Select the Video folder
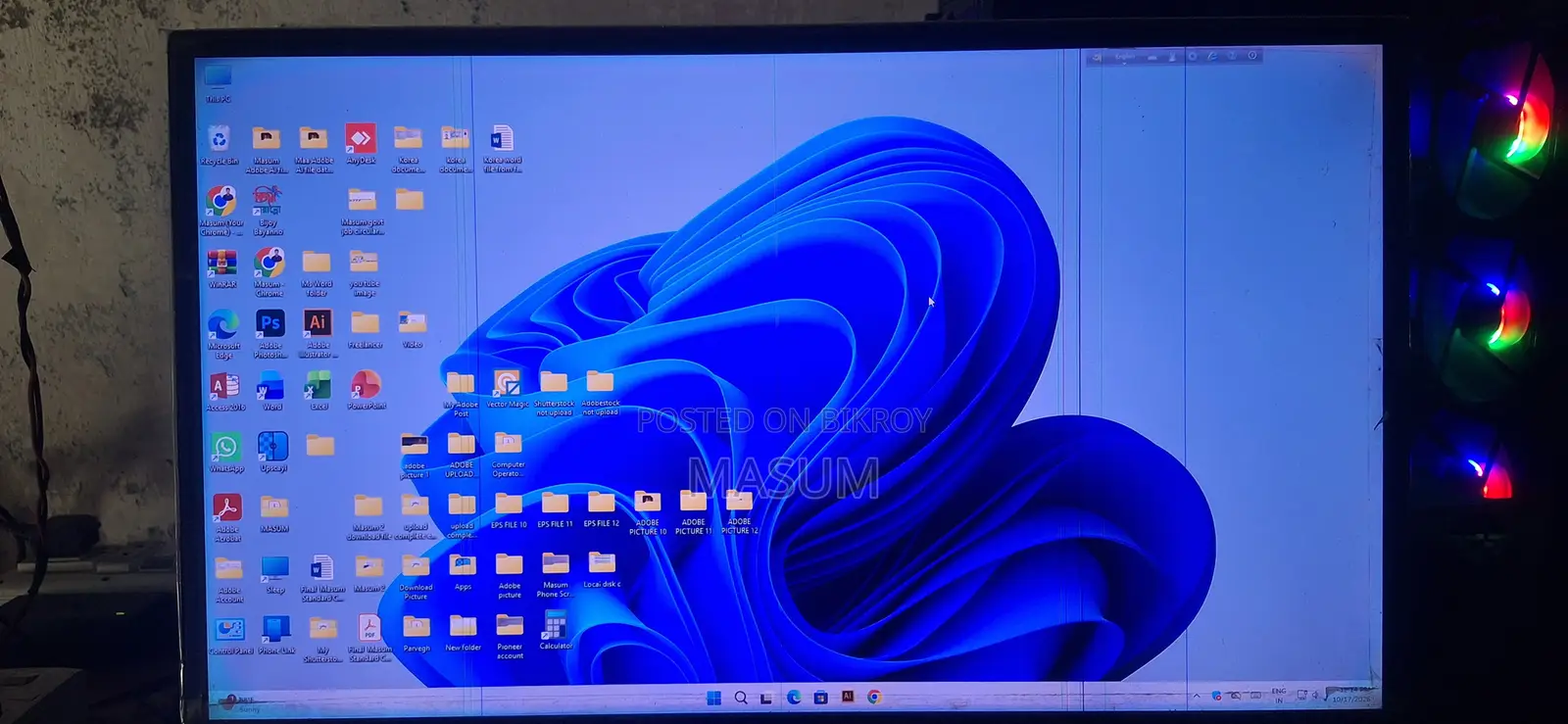This screenshot has width=1568, height=724. (x=412, y=330)
